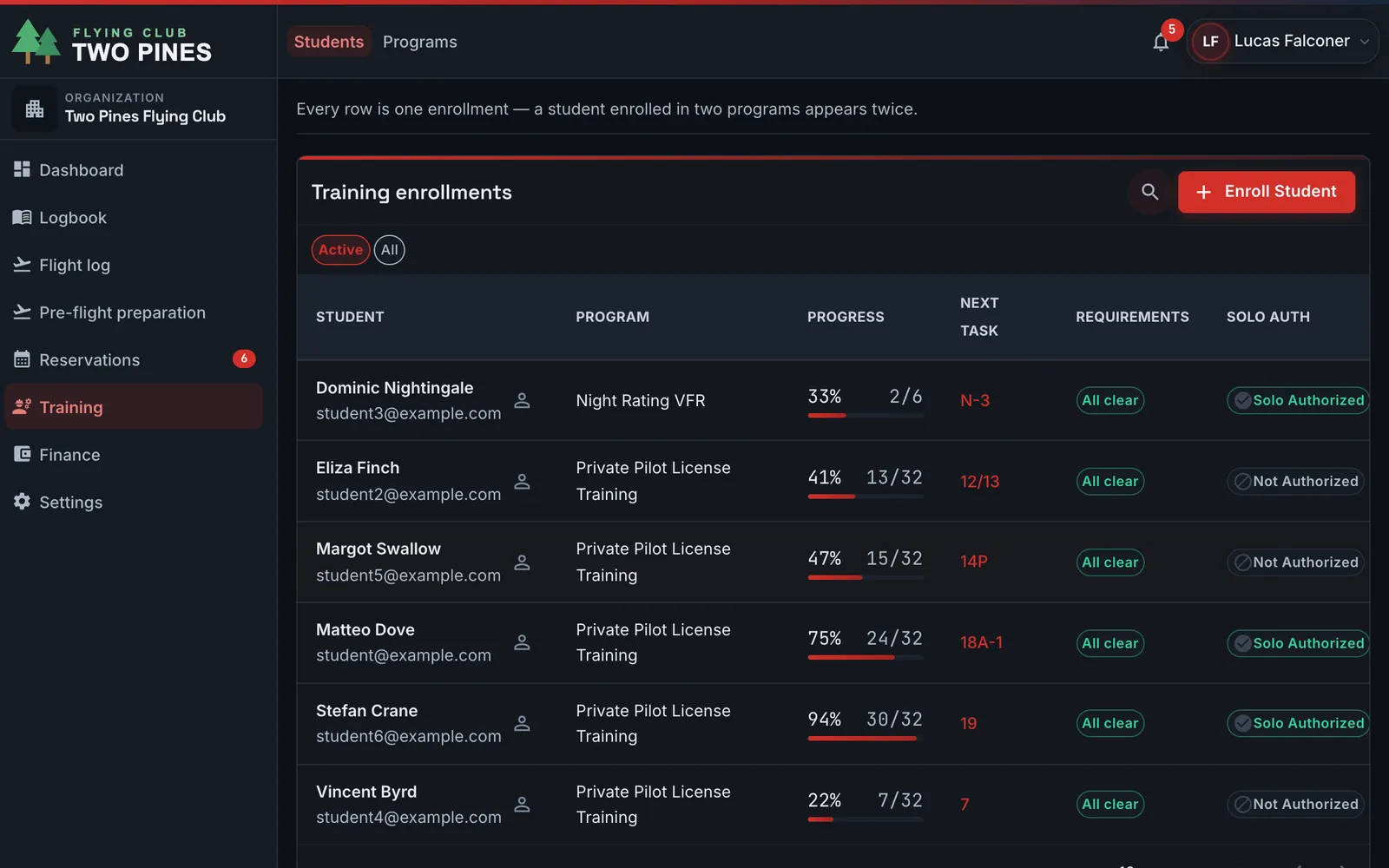Open Dominic Nightingale's profile icon
Image resolution: width=1389 pixels, height=868 pixels.
click(x=522, y=400)
